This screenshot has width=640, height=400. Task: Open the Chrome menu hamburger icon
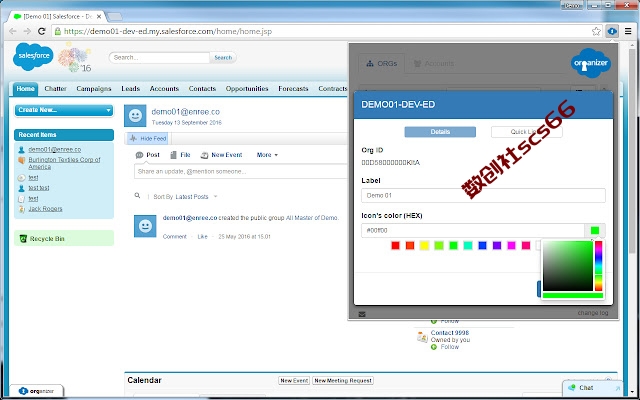pyautogui.click(x=628, y=31)
